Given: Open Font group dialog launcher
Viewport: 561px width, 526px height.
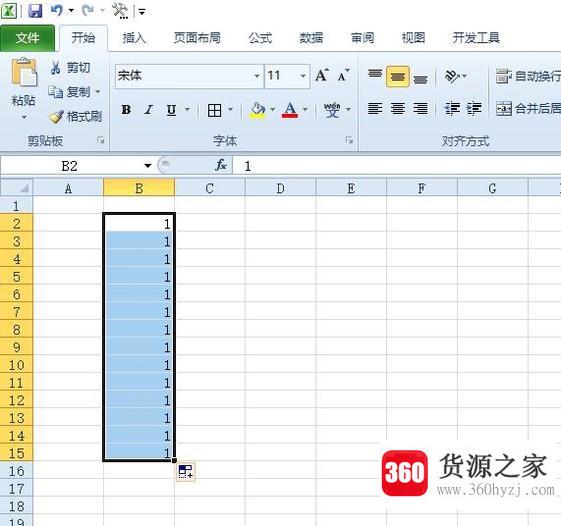Looking at the screenshot, I should [349, 140].
